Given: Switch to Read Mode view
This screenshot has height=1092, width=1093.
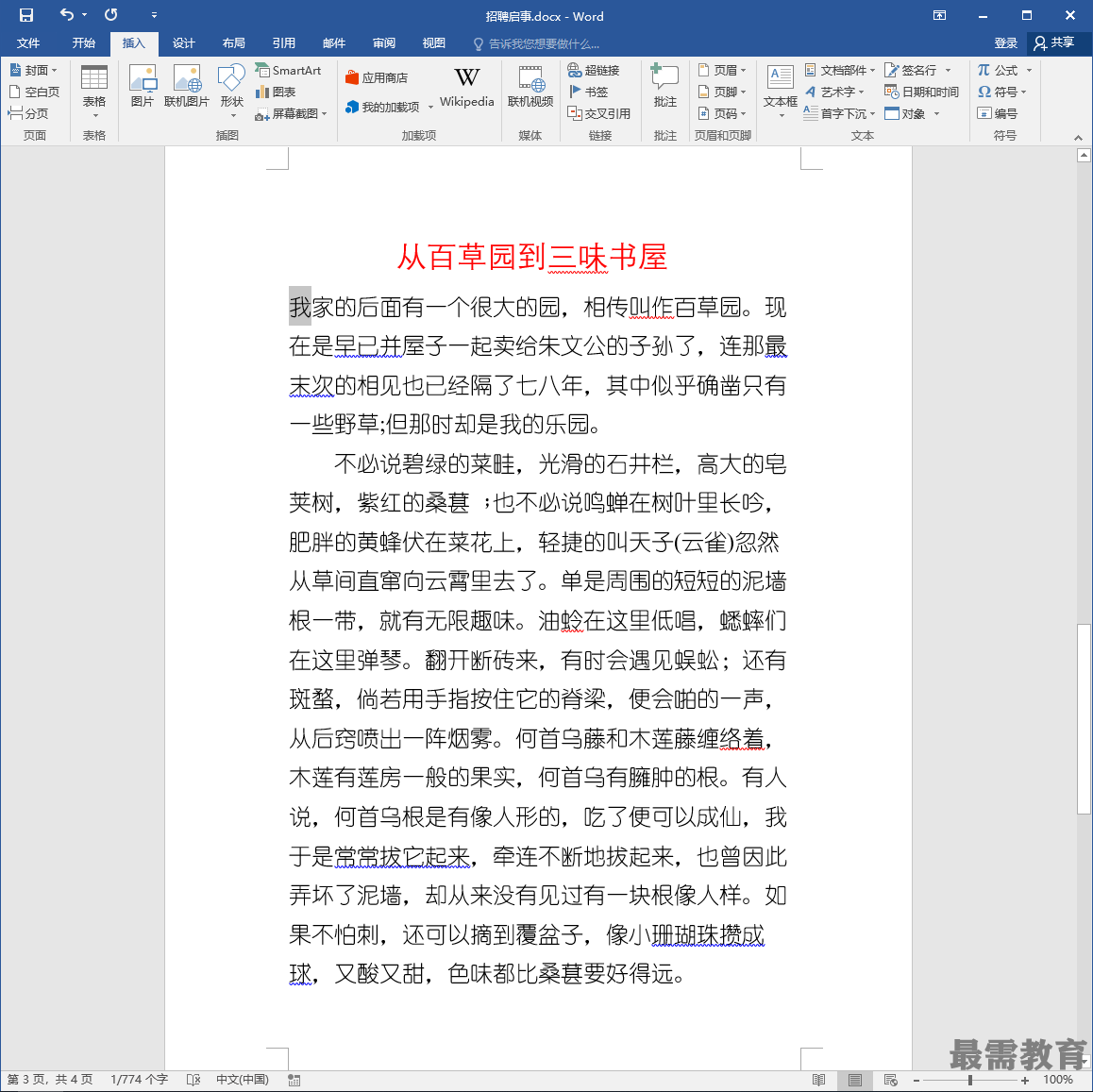Looking at the screenshot, I should click(x=819, y=1080).
